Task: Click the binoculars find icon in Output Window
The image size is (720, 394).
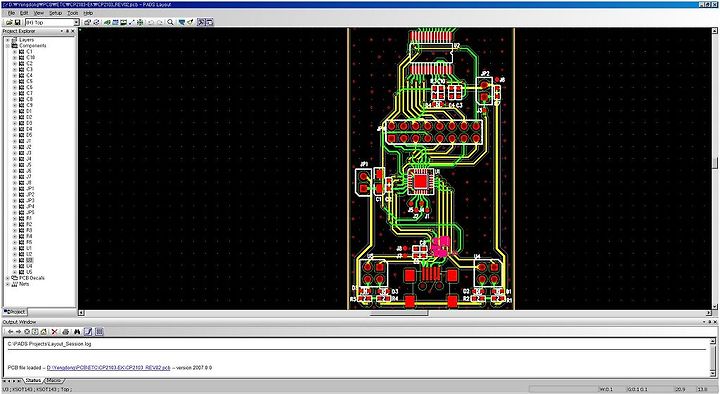Action: coord(77,332)
